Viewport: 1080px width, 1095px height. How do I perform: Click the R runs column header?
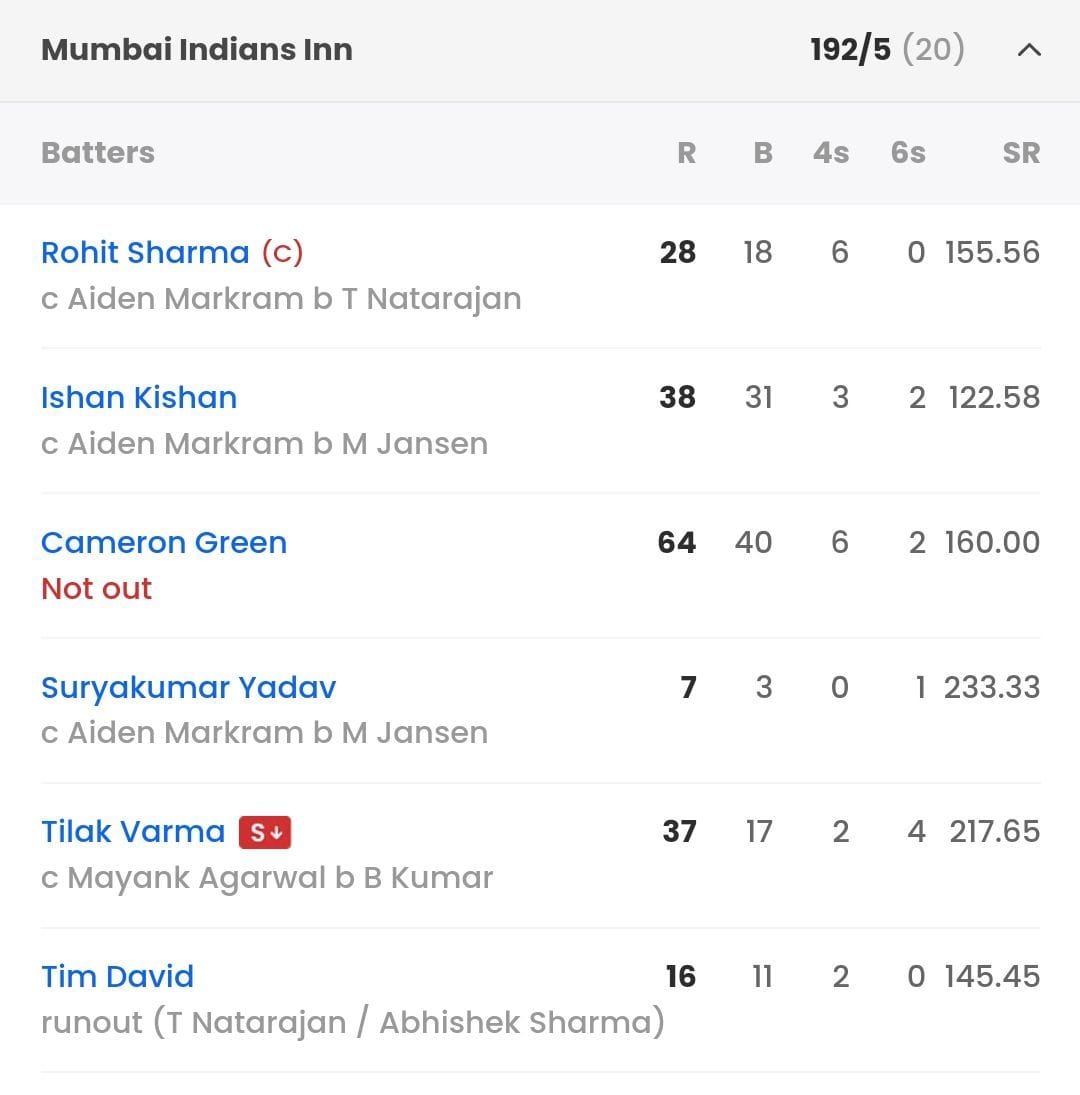coord(687,152)
